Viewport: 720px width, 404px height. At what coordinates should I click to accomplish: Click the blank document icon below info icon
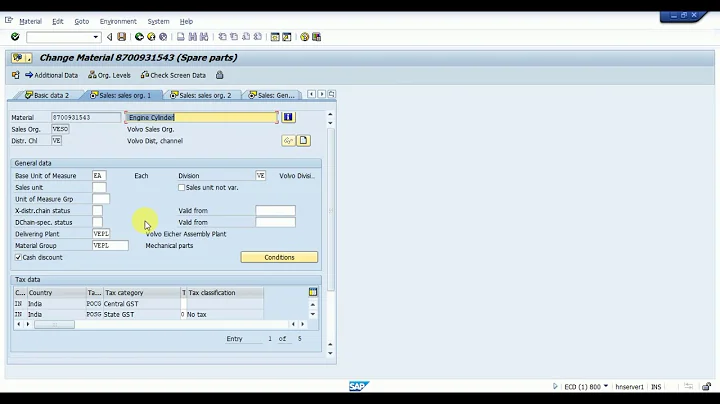[304, 140]
